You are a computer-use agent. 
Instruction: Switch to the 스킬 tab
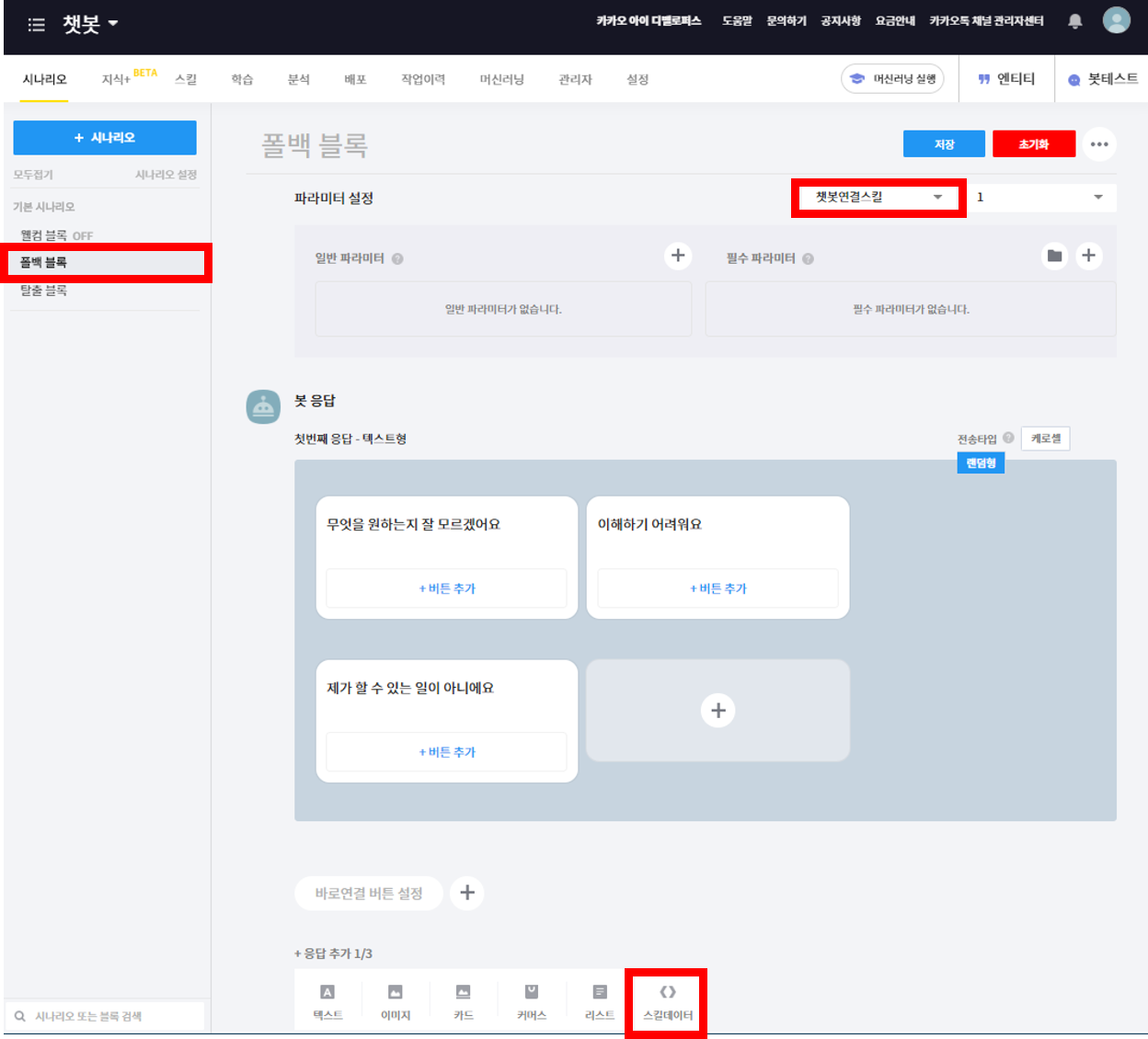click(186, 80)
